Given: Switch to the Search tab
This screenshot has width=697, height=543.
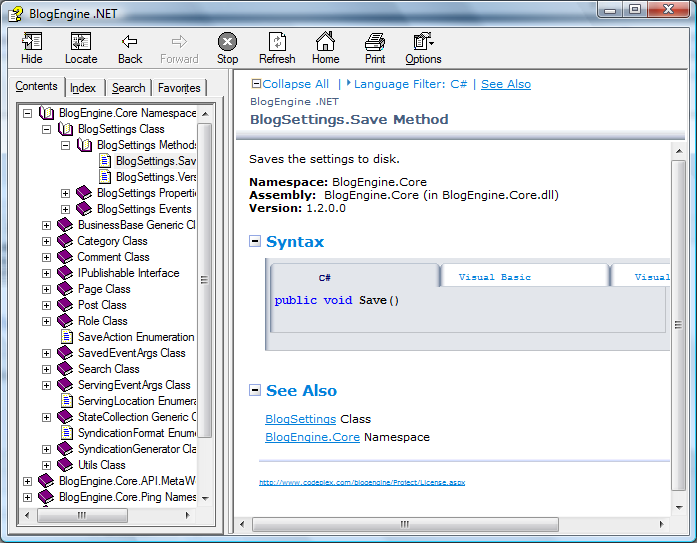Looking at the screenshot, I should tap(128, 88).
